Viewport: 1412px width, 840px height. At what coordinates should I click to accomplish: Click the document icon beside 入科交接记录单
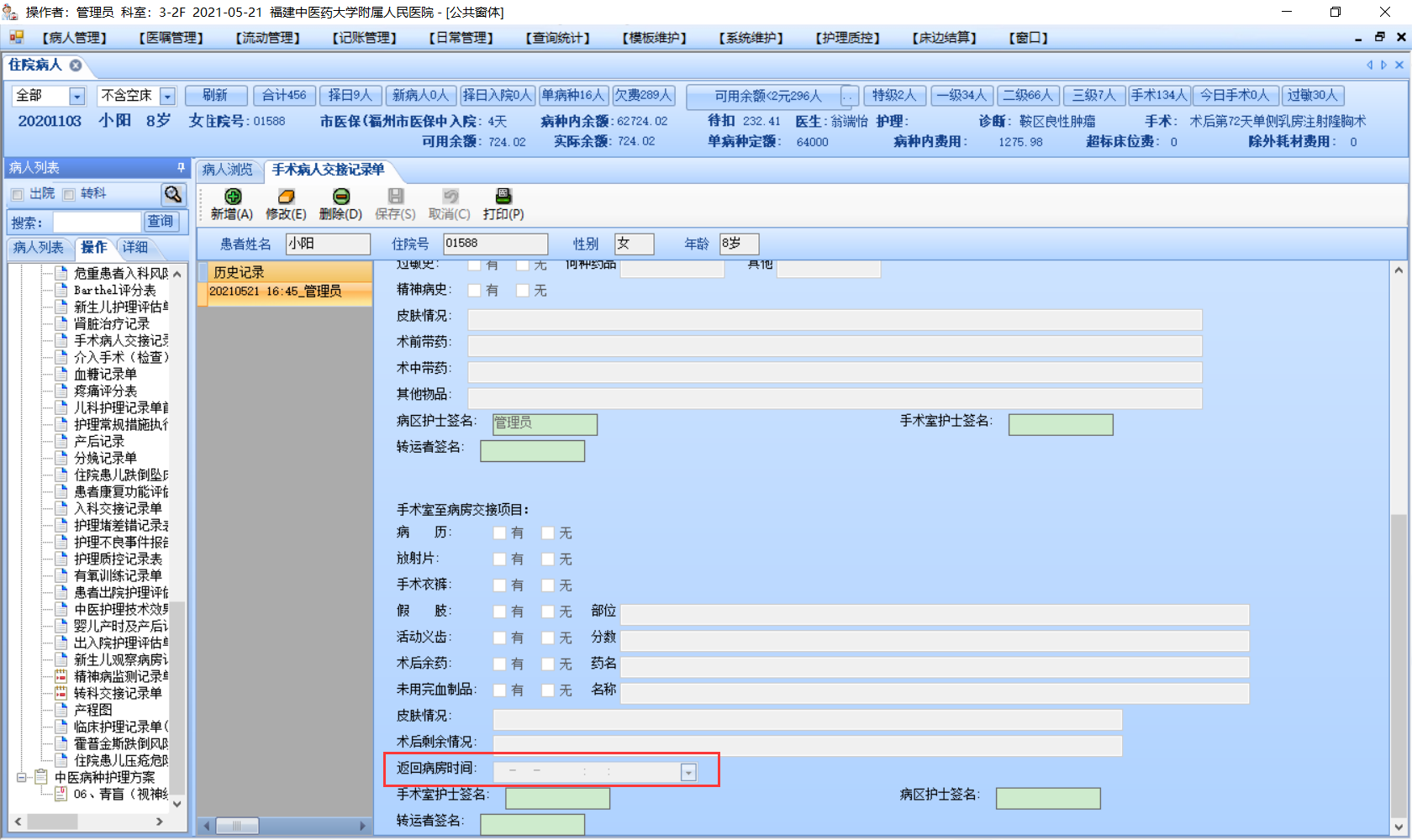pyautogui.click(x=61, y=508)
